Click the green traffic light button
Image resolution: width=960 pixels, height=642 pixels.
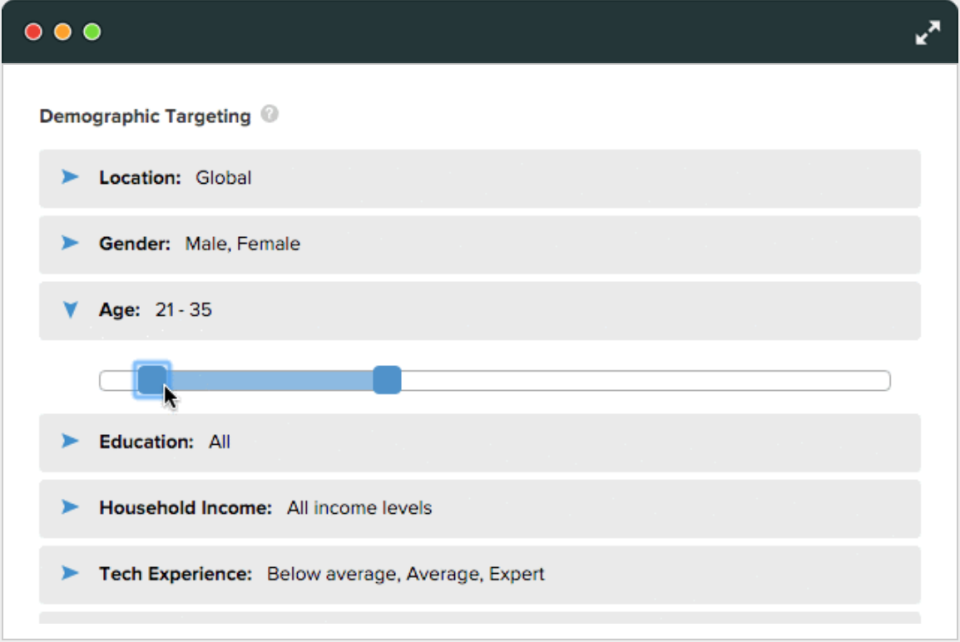click(91, 31)
